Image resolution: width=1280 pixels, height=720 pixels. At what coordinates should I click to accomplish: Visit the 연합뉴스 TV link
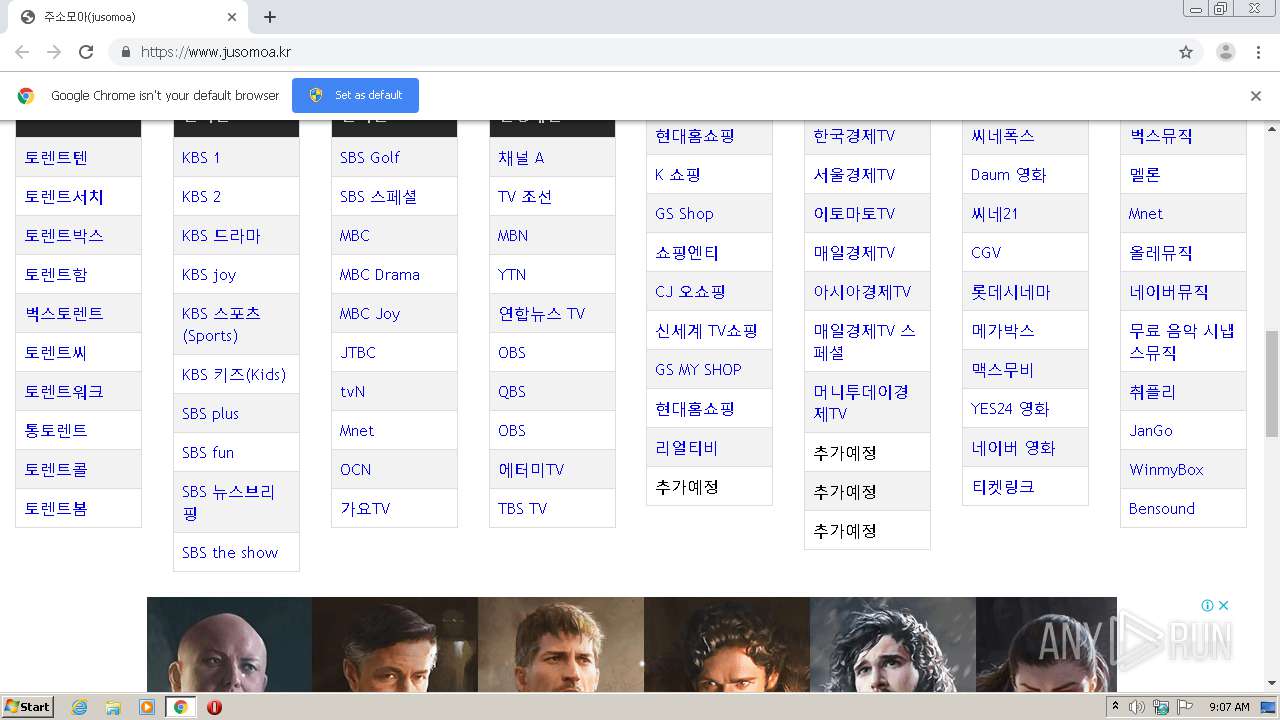542,314
